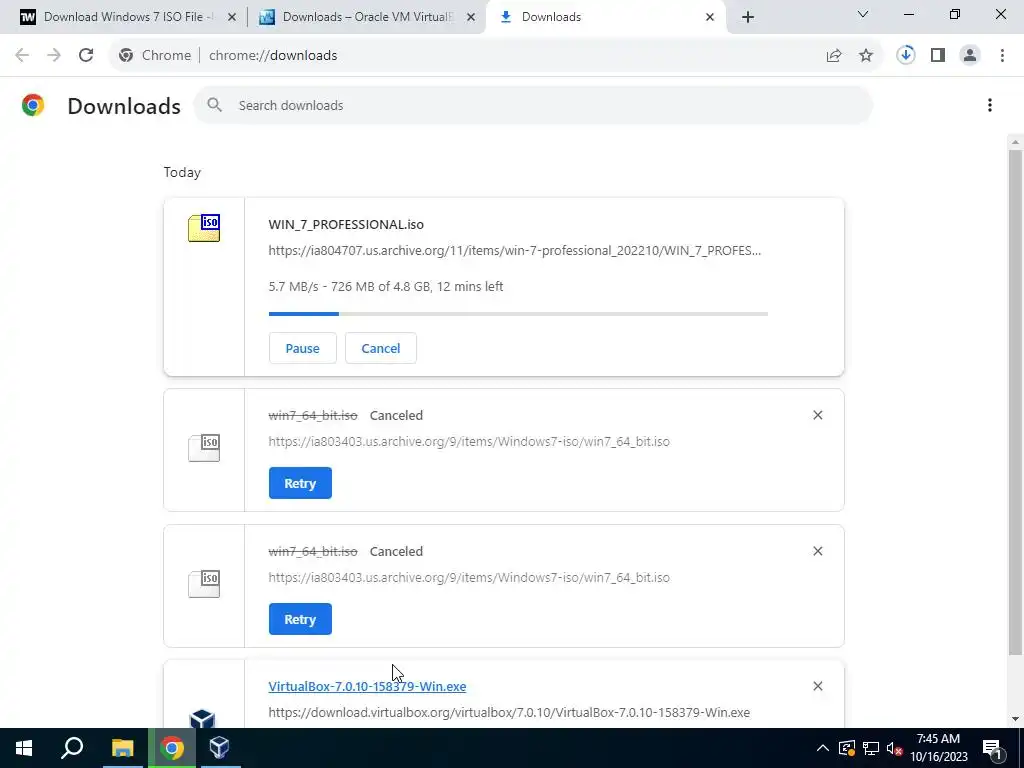Click the WIN_7_PROFESSIONAL.iso file icon
1024x768 pixels.
click(204, 228)
